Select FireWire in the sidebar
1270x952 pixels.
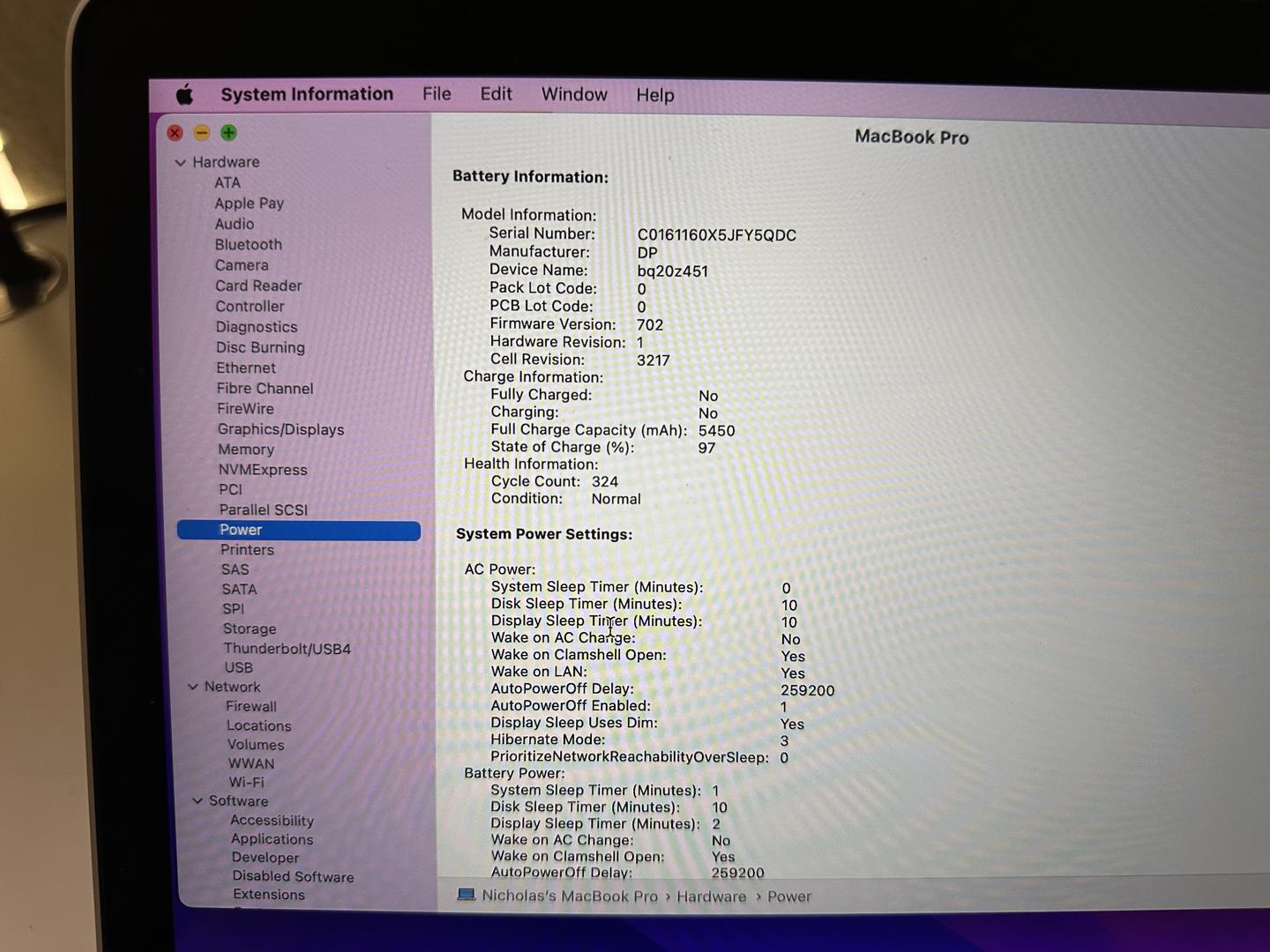(x=245, y=408)
